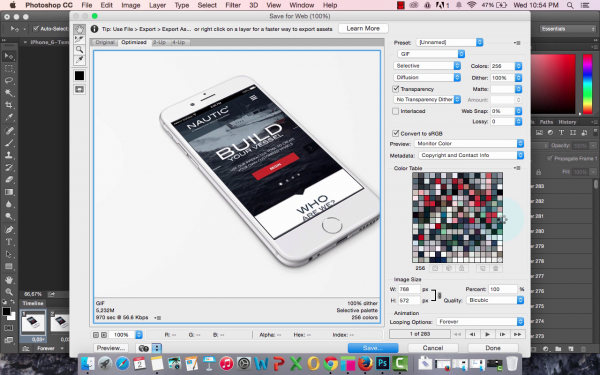This screenshot has height=375, width=600.
Task: Lock selected color in Color Table
Action: pos(461,268)
